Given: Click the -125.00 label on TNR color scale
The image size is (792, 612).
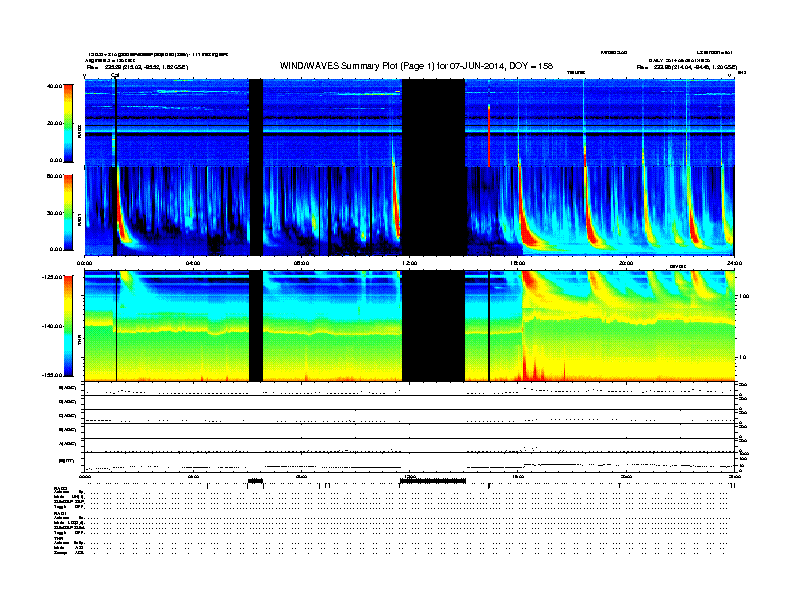Looking at the screenshot, I should [x=53, y=277].
